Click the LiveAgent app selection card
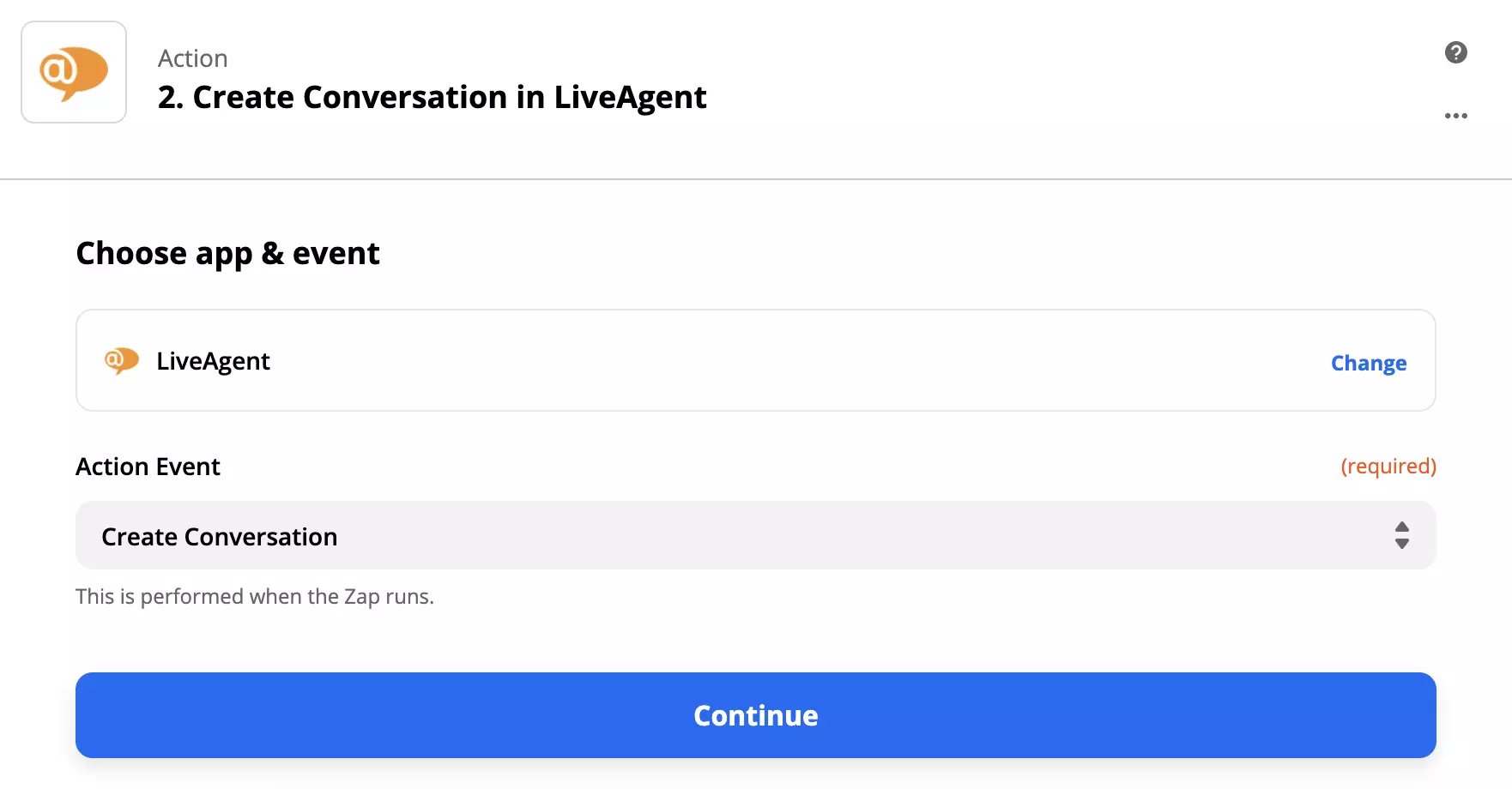1512x789 pixels. [x=755, y=360]
